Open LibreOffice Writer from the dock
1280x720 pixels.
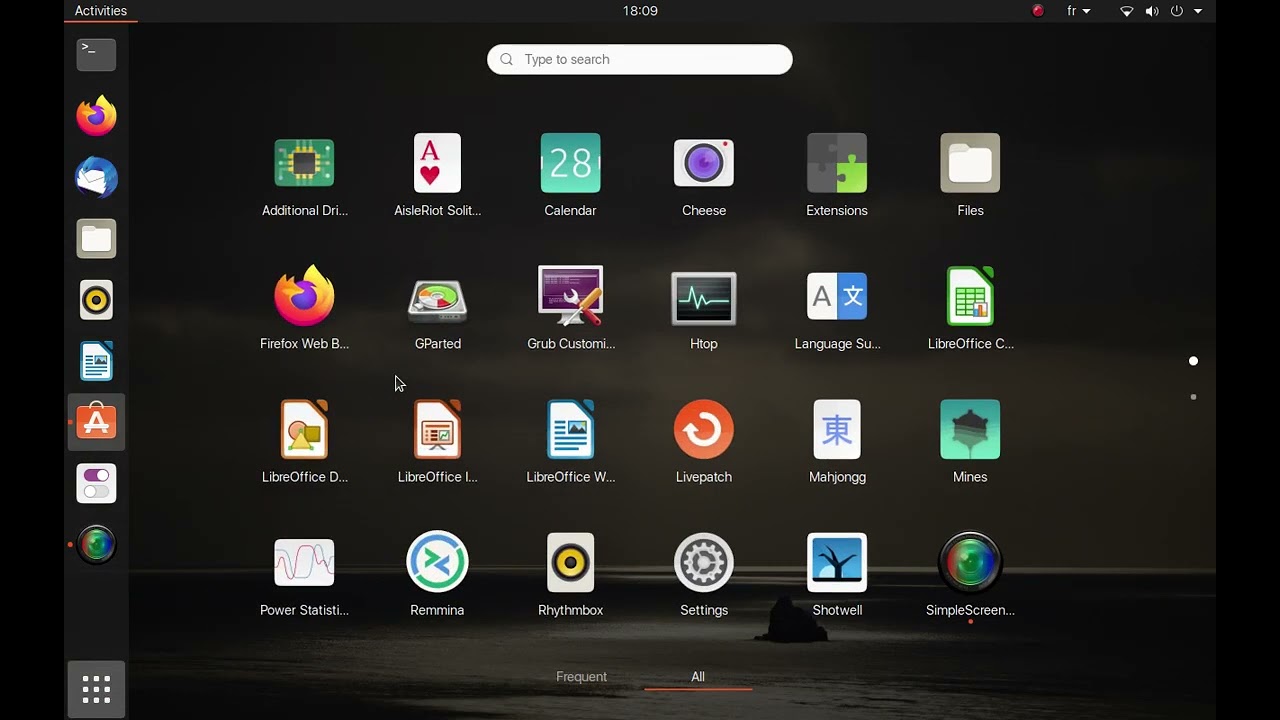pos(97,361)
